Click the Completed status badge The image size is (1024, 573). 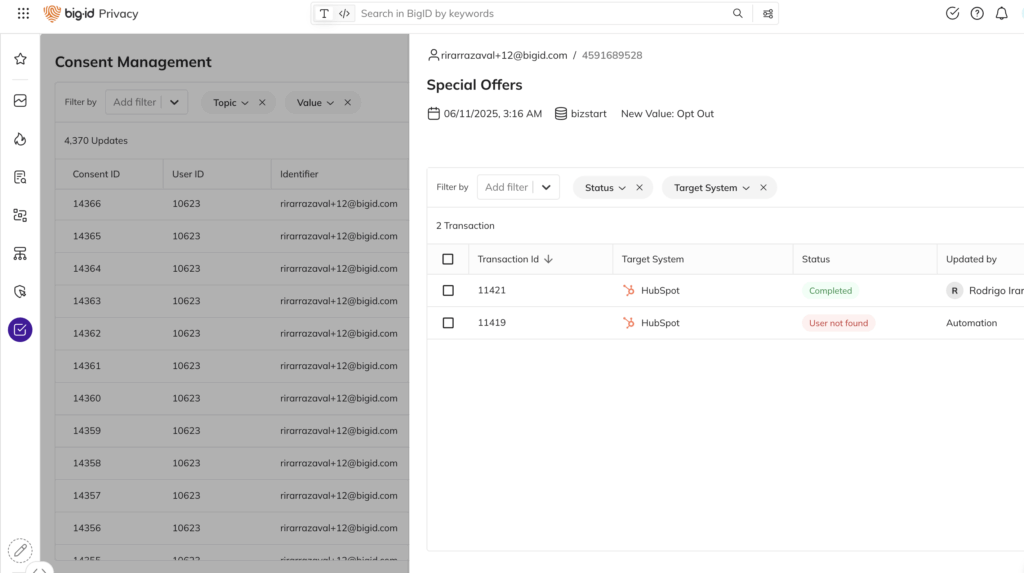point(830,291)
